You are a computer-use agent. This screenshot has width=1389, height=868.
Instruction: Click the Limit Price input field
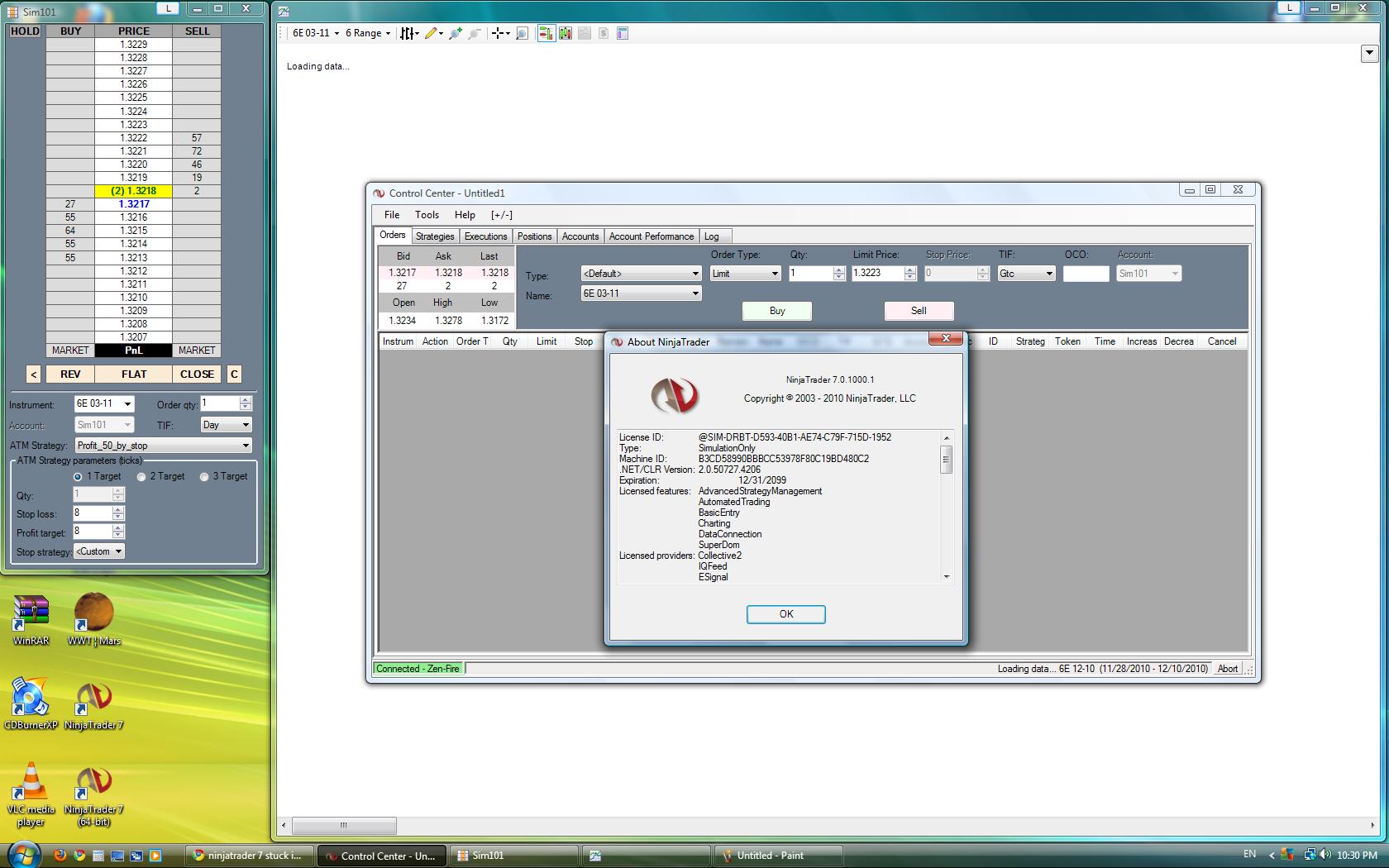[x=878, y=274]
